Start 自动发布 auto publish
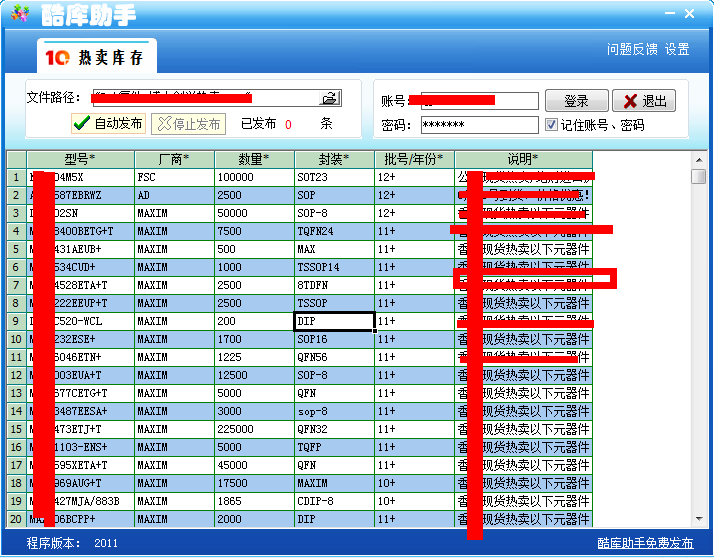 coord(108,123)
